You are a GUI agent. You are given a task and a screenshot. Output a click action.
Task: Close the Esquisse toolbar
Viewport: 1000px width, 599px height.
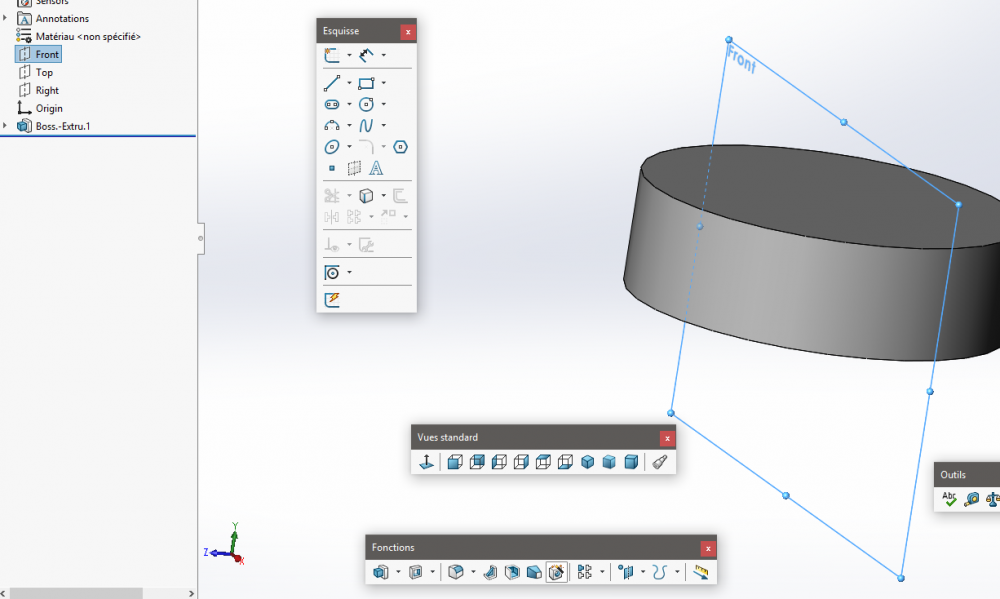coord(408,32)
